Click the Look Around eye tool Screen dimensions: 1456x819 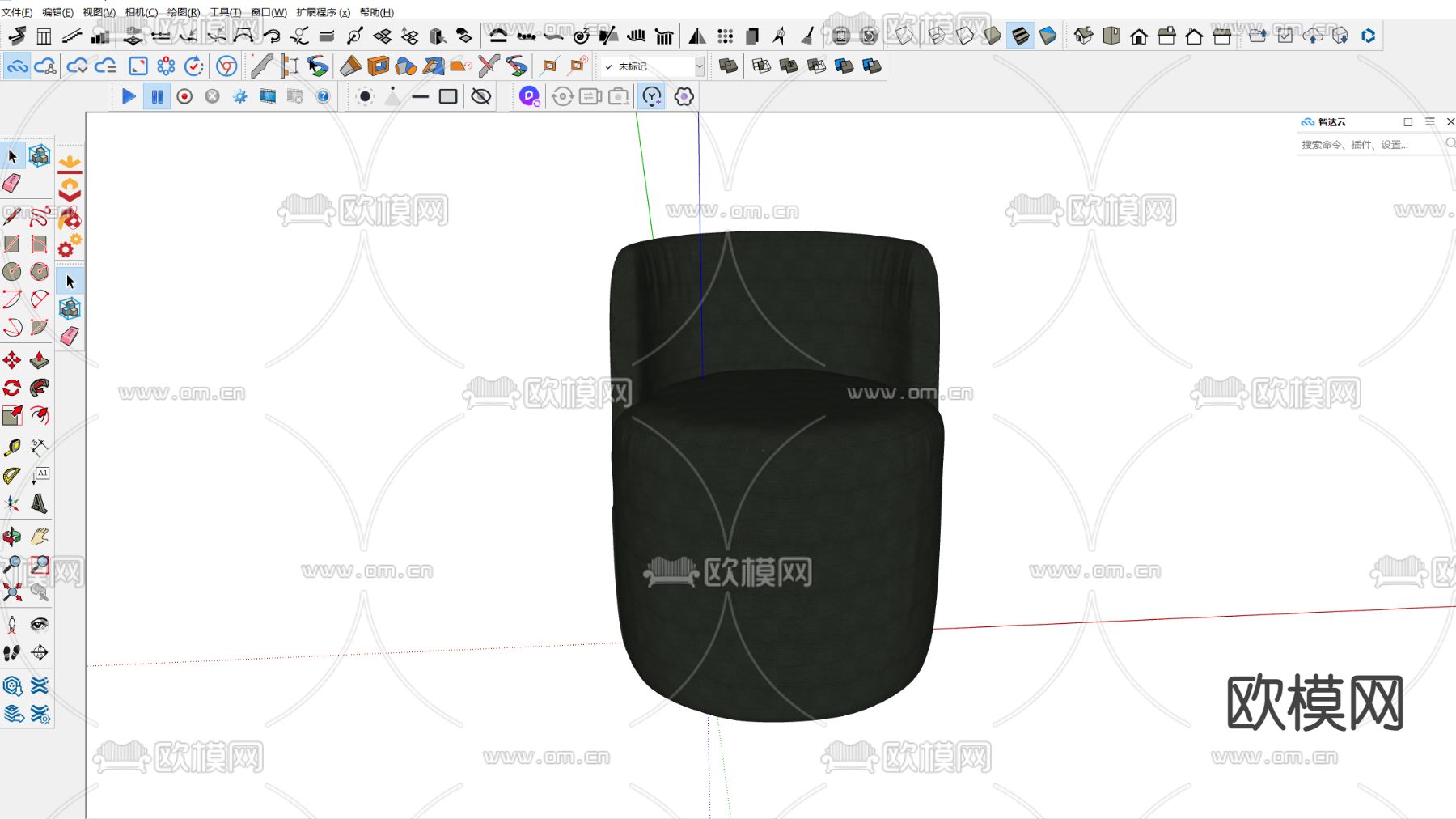coord(40,623)
